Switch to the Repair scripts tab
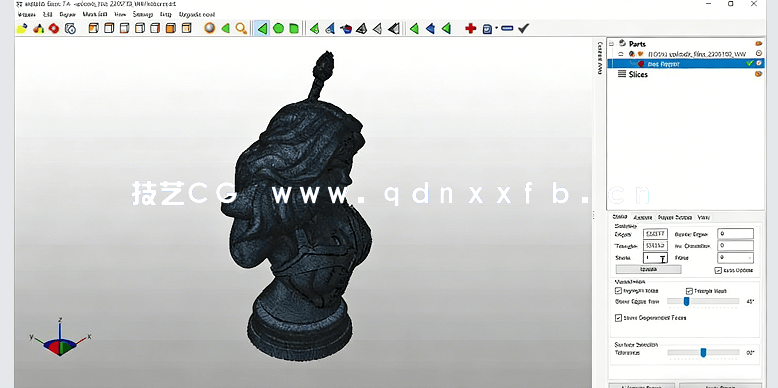 (x=675, y=217)
